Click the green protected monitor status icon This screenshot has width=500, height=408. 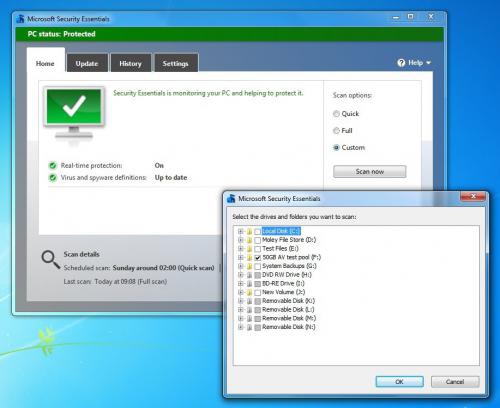pos(74,113)
